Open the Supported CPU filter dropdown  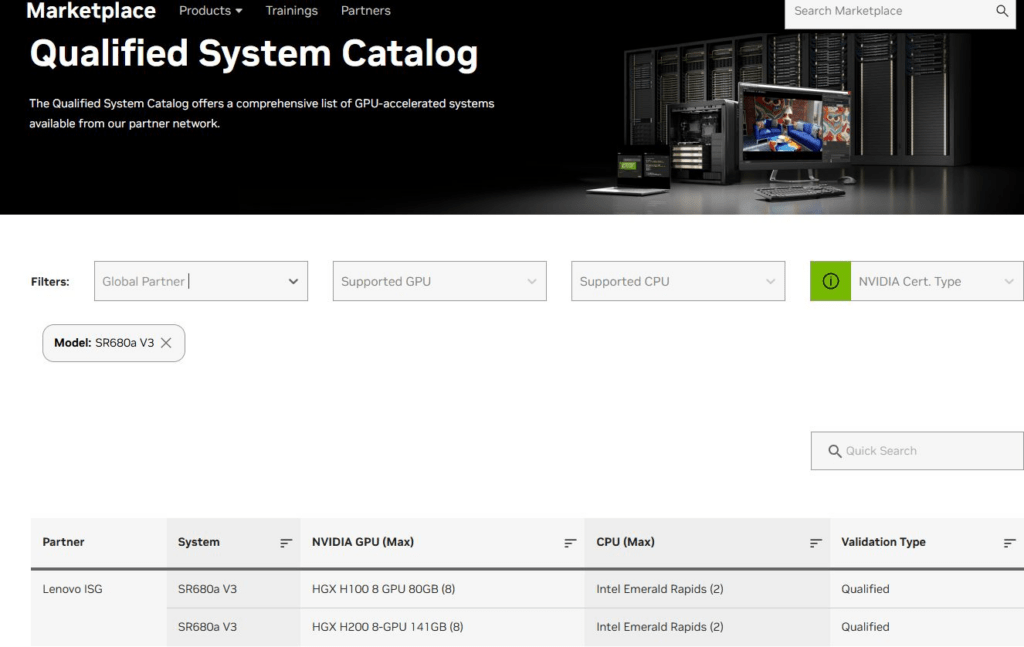[x=678, y=281]
